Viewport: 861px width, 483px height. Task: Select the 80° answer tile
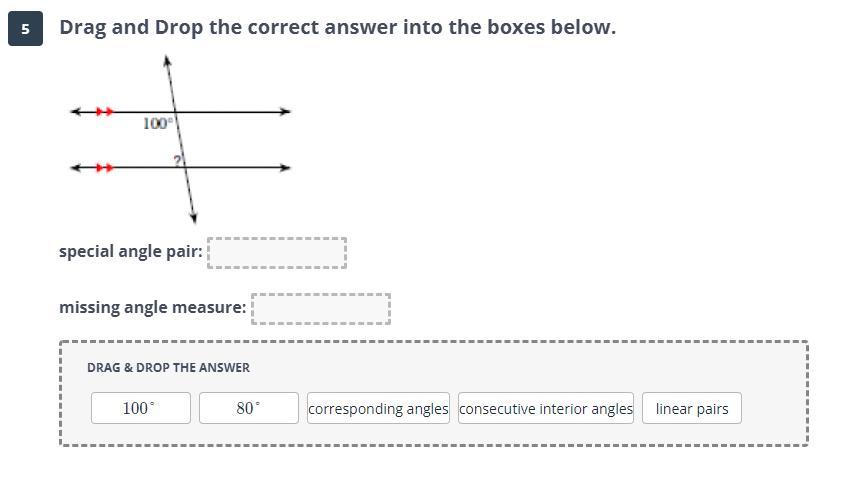[248, 408]
